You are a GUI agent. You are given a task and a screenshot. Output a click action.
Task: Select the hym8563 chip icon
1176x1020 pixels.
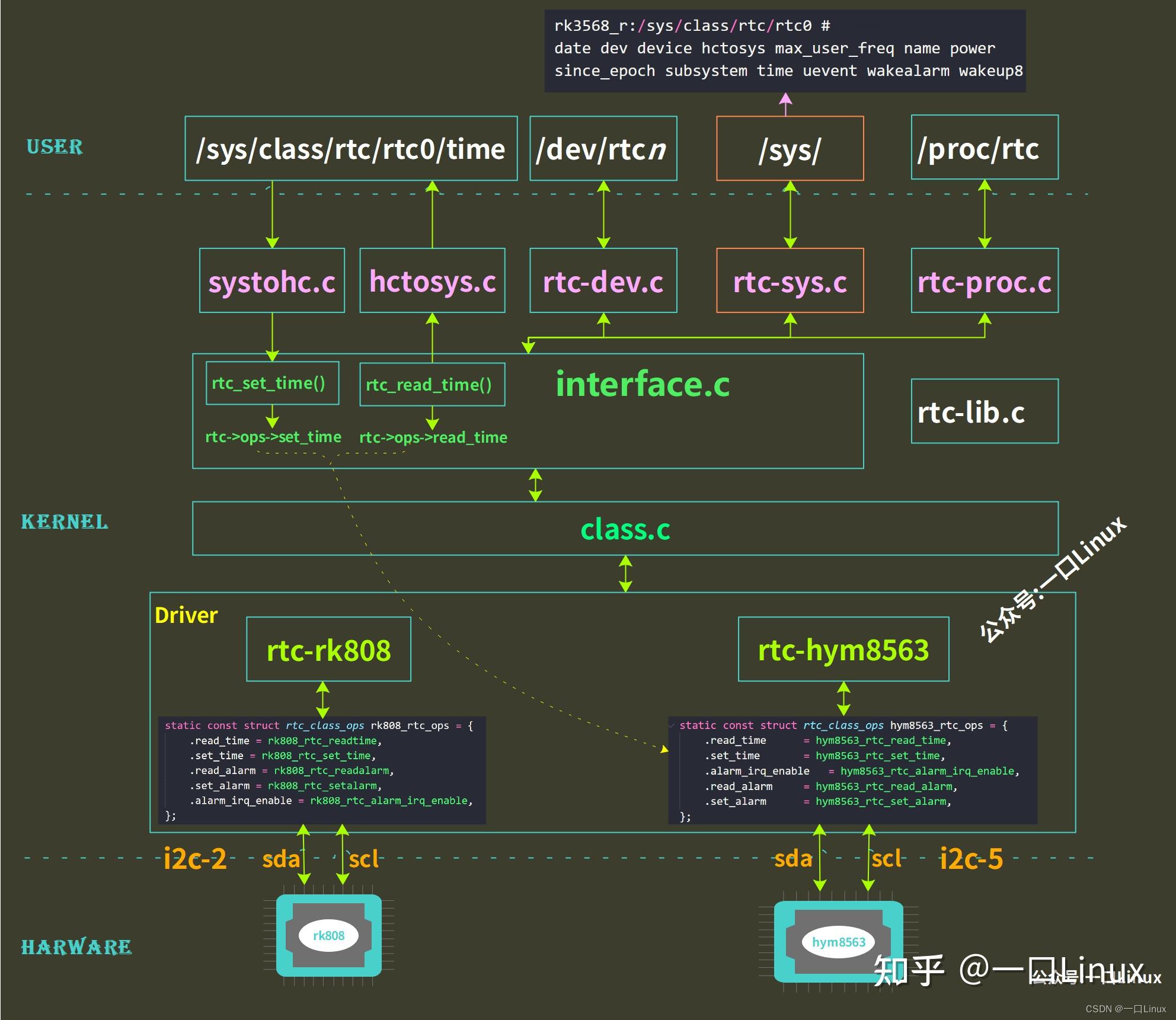pos(839,941)
